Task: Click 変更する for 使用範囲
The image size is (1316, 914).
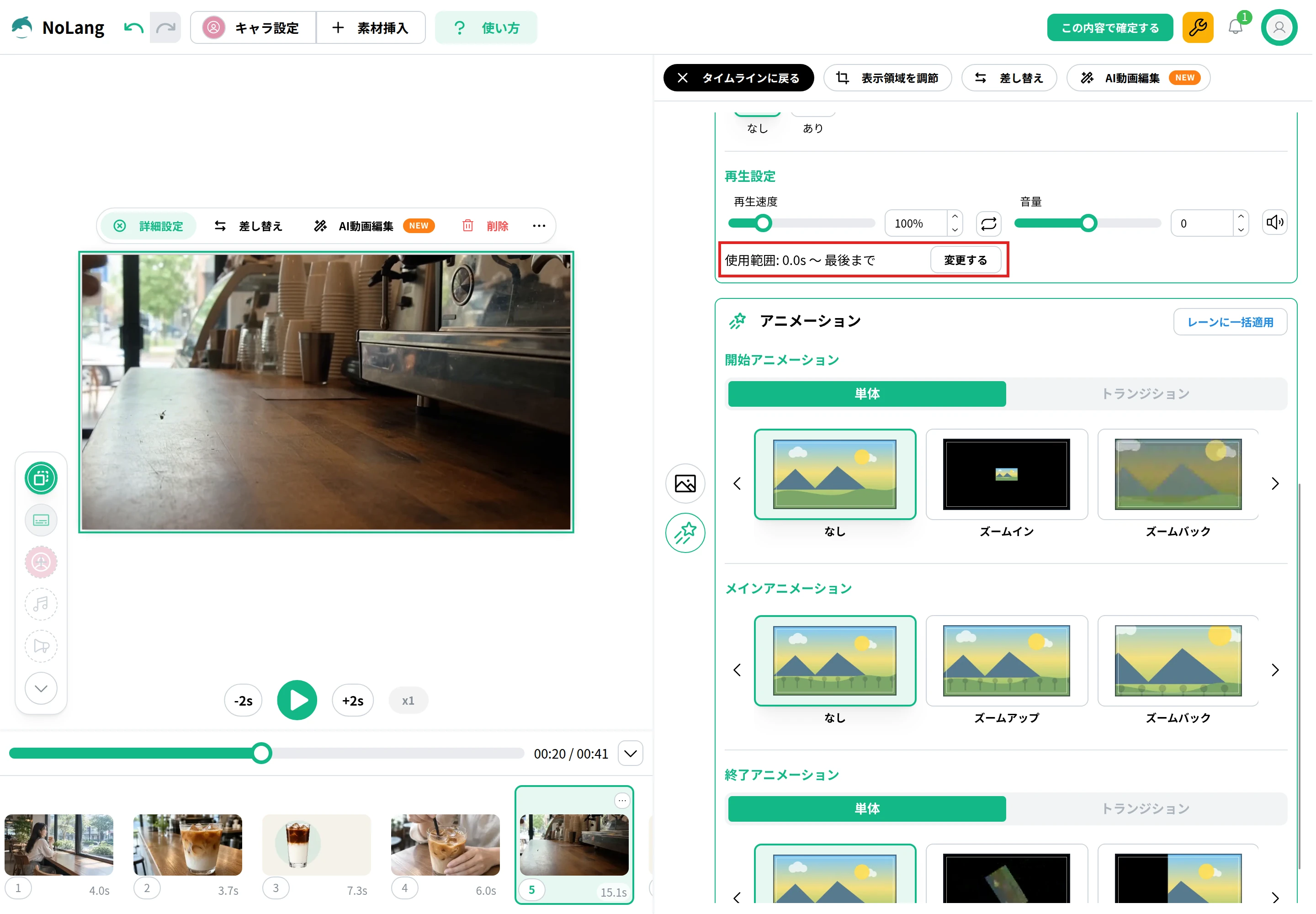Action: click(x=965, y=260)
